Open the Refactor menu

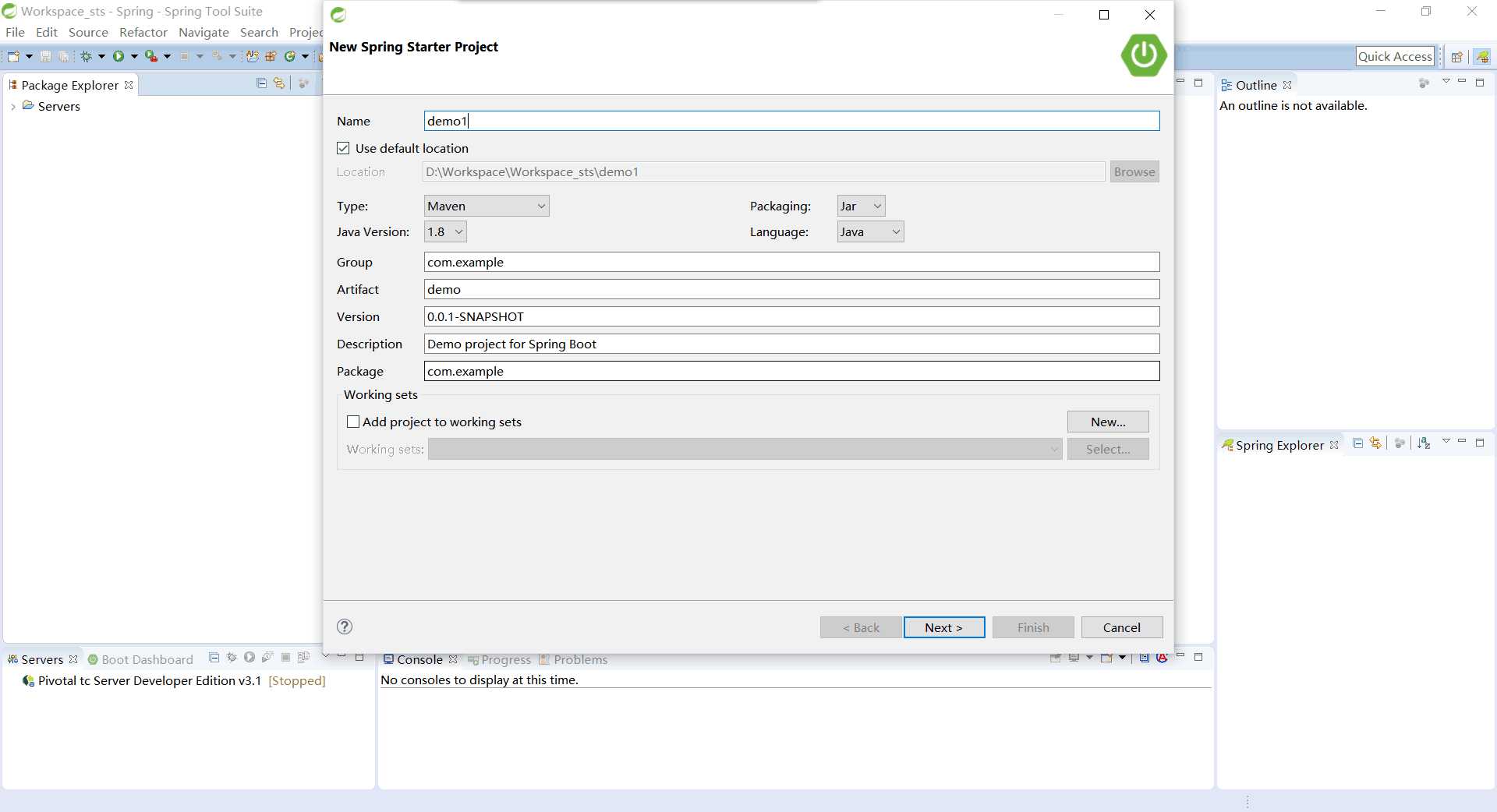click(x=143, y=32)
